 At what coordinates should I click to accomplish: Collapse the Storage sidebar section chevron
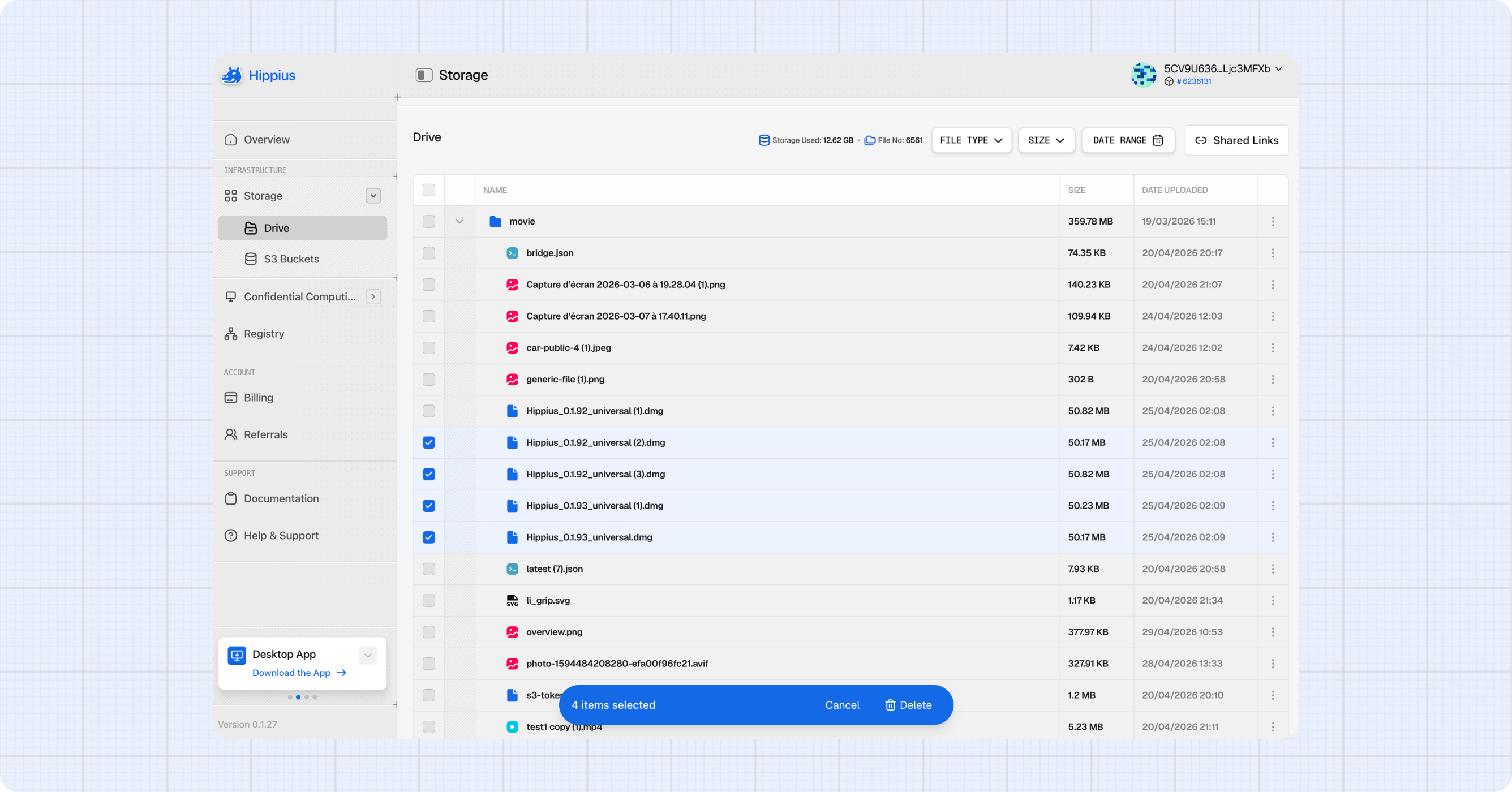373,196
